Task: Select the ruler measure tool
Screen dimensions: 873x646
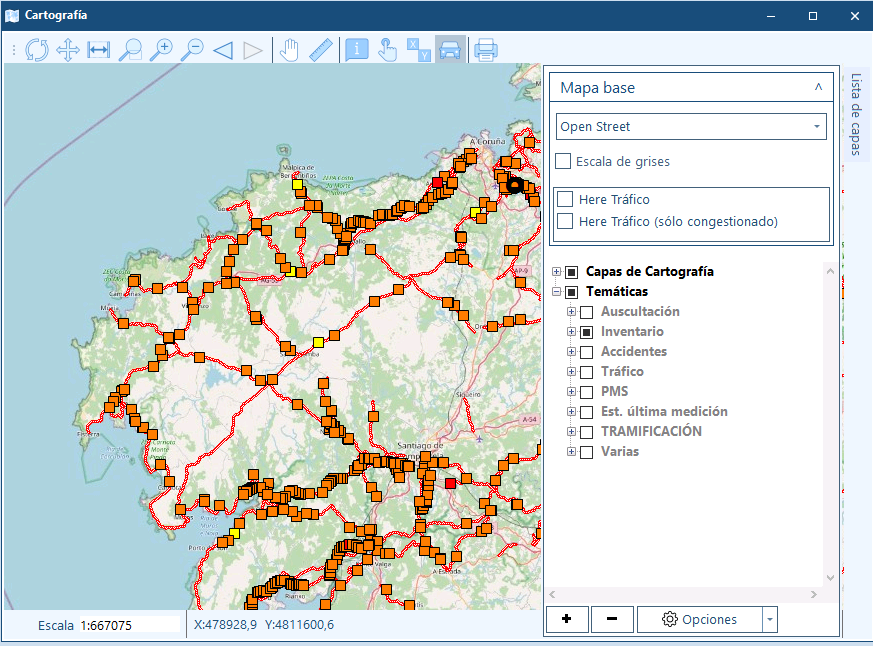Action: point(320,49)
